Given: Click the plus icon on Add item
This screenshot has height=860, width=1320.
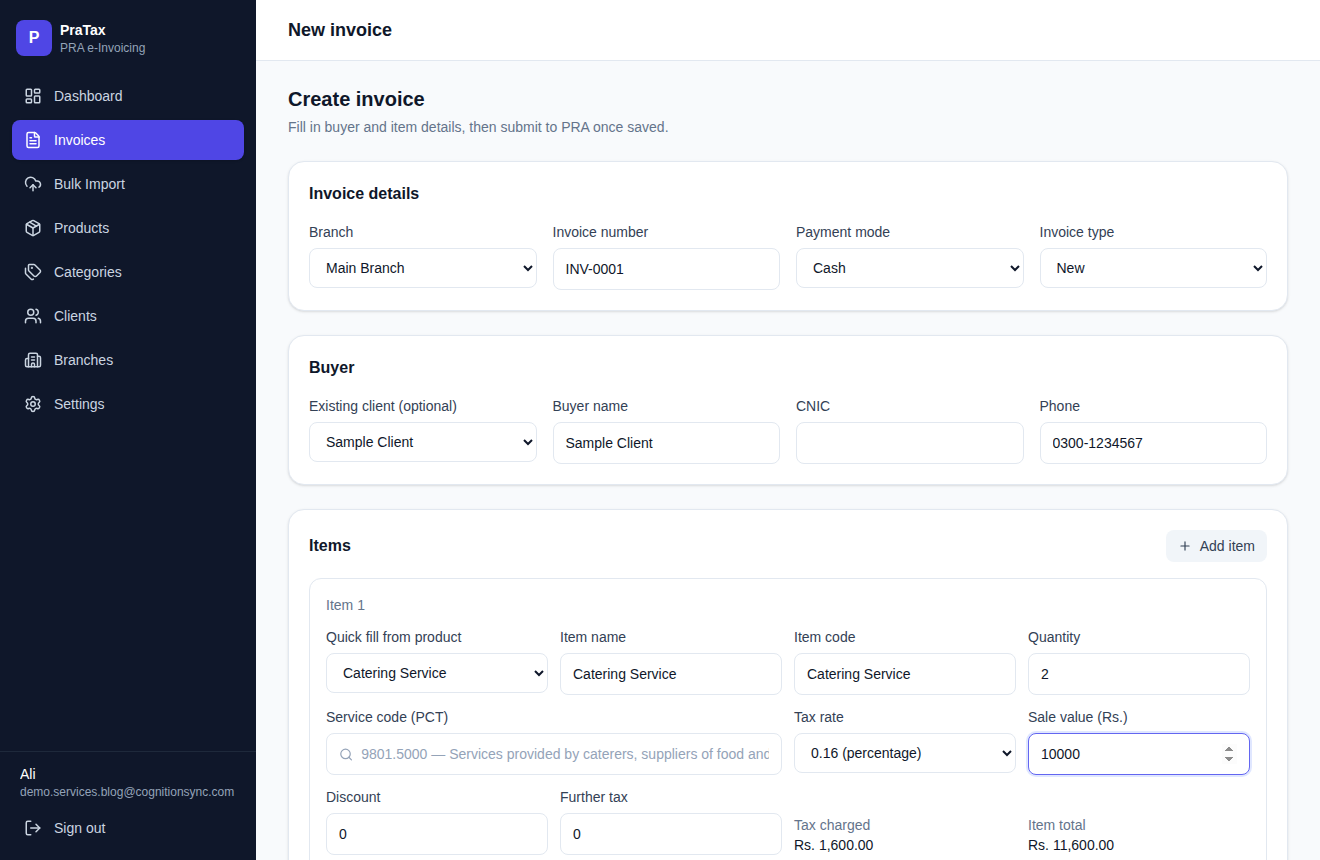Looking at the screenshot, I should tap(1185, 546).
